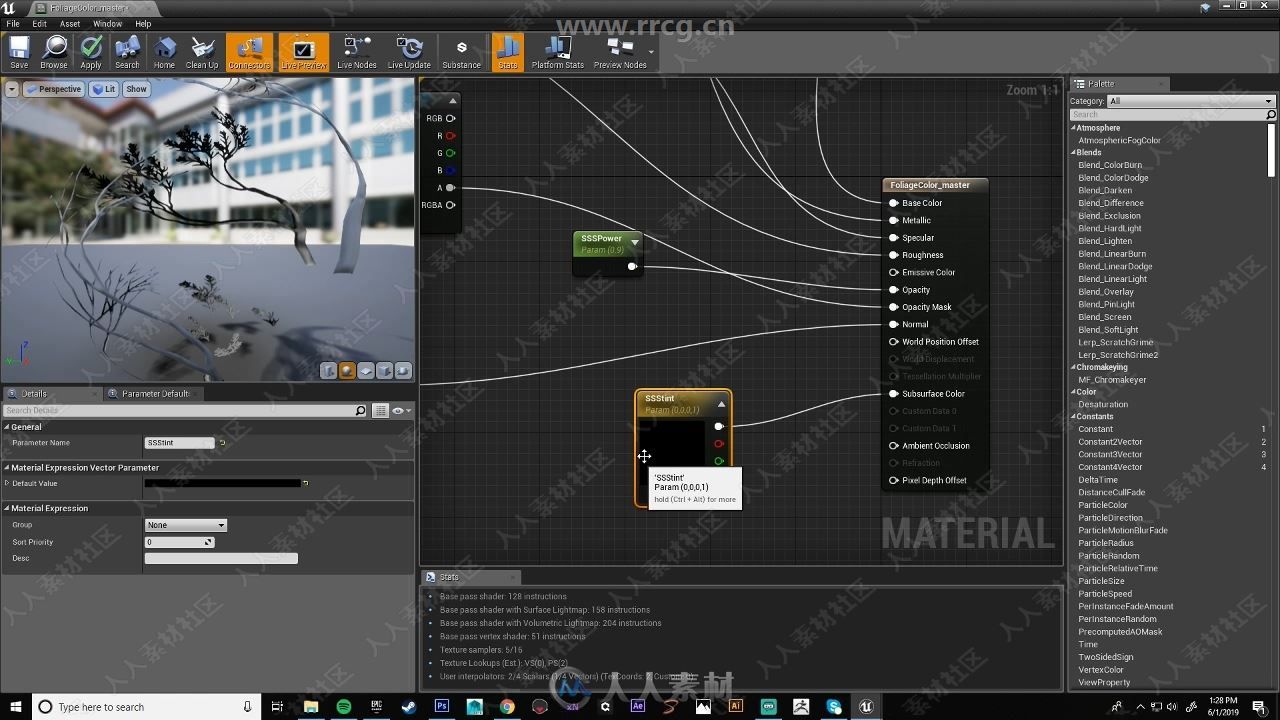The height and width of the screenshot is (720, 1280).
Task: Collapse the SSStint node preview arrow
Action: point(721,404)
